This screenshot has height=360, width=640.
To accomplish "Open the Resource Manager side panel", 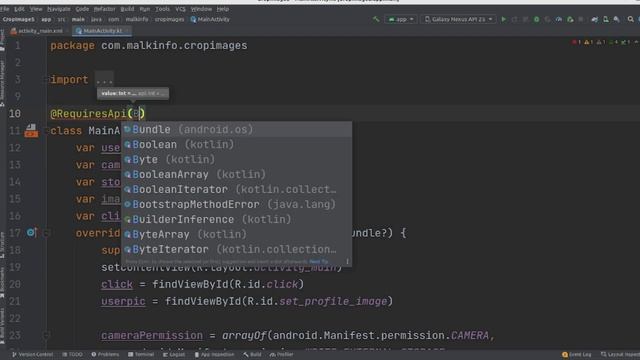I will pyautogui.click(x=2, y=84).
